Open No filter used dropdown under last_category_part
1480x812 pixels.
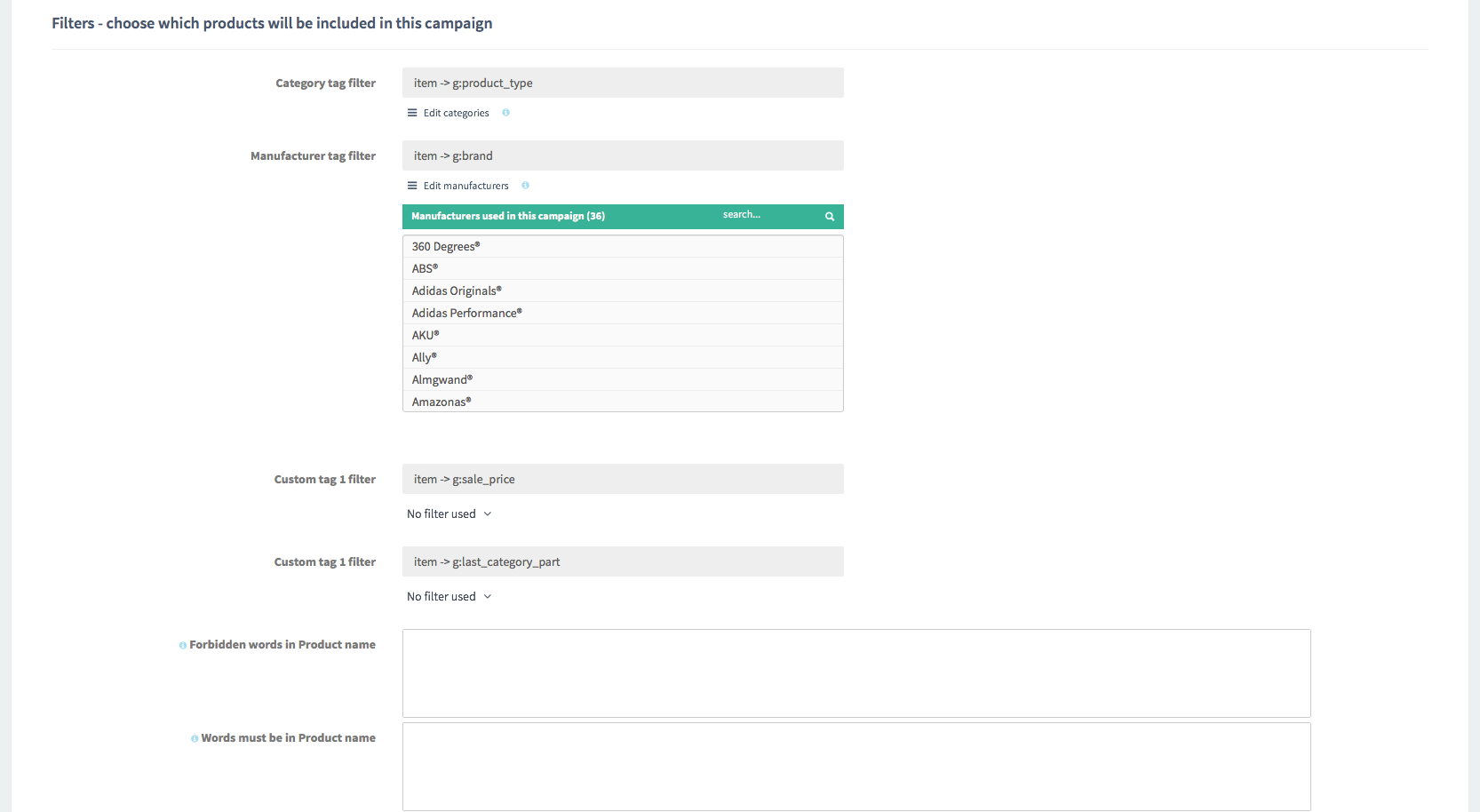pyautogui.click(x=449, y=596)
